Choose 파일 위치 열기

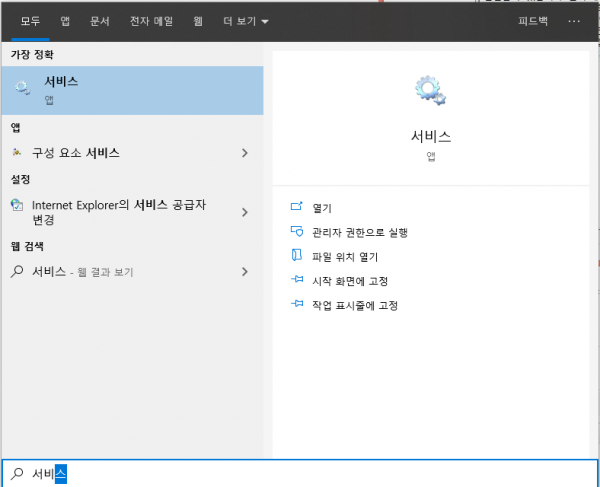pos(345,257)
